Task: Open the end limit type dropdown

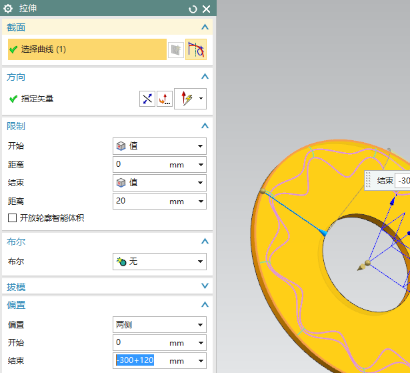Action: tap(160, 183)
